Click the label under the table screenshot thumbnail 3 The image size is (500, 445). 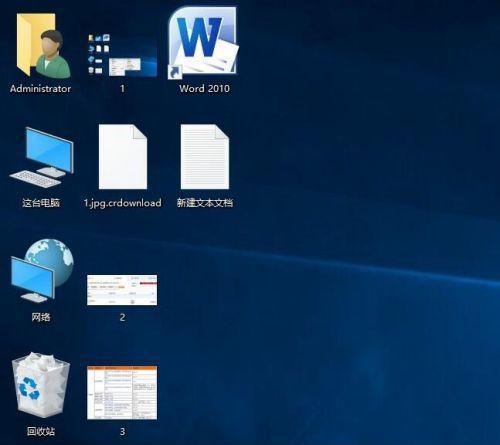click(x=122, y=432)
